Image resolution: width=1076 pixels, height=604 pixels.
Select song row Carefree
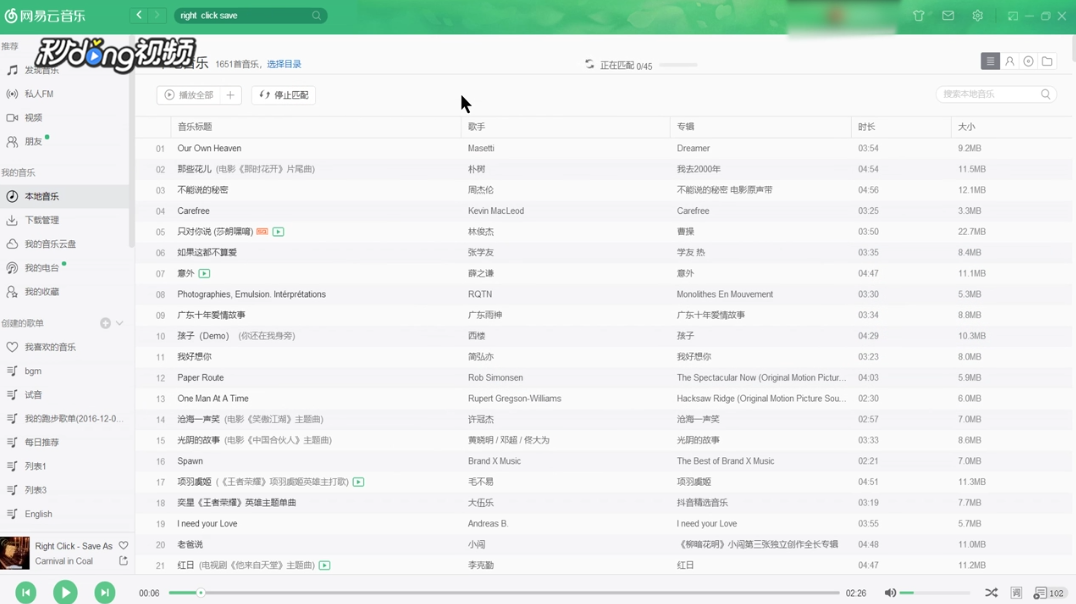pyautogui.click(x=604, y=211)
